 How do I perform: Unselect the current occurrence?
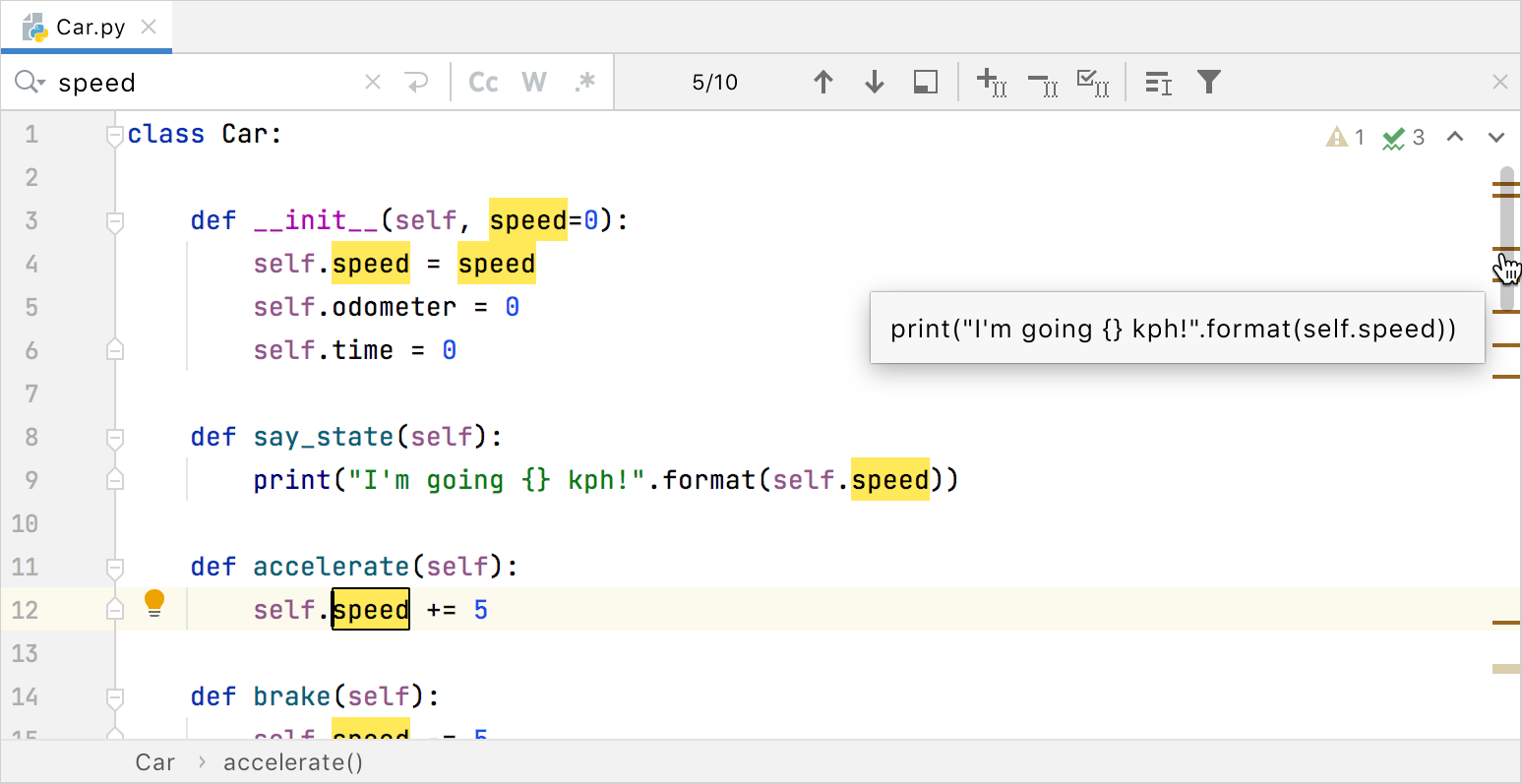(x=1042, y=83)
